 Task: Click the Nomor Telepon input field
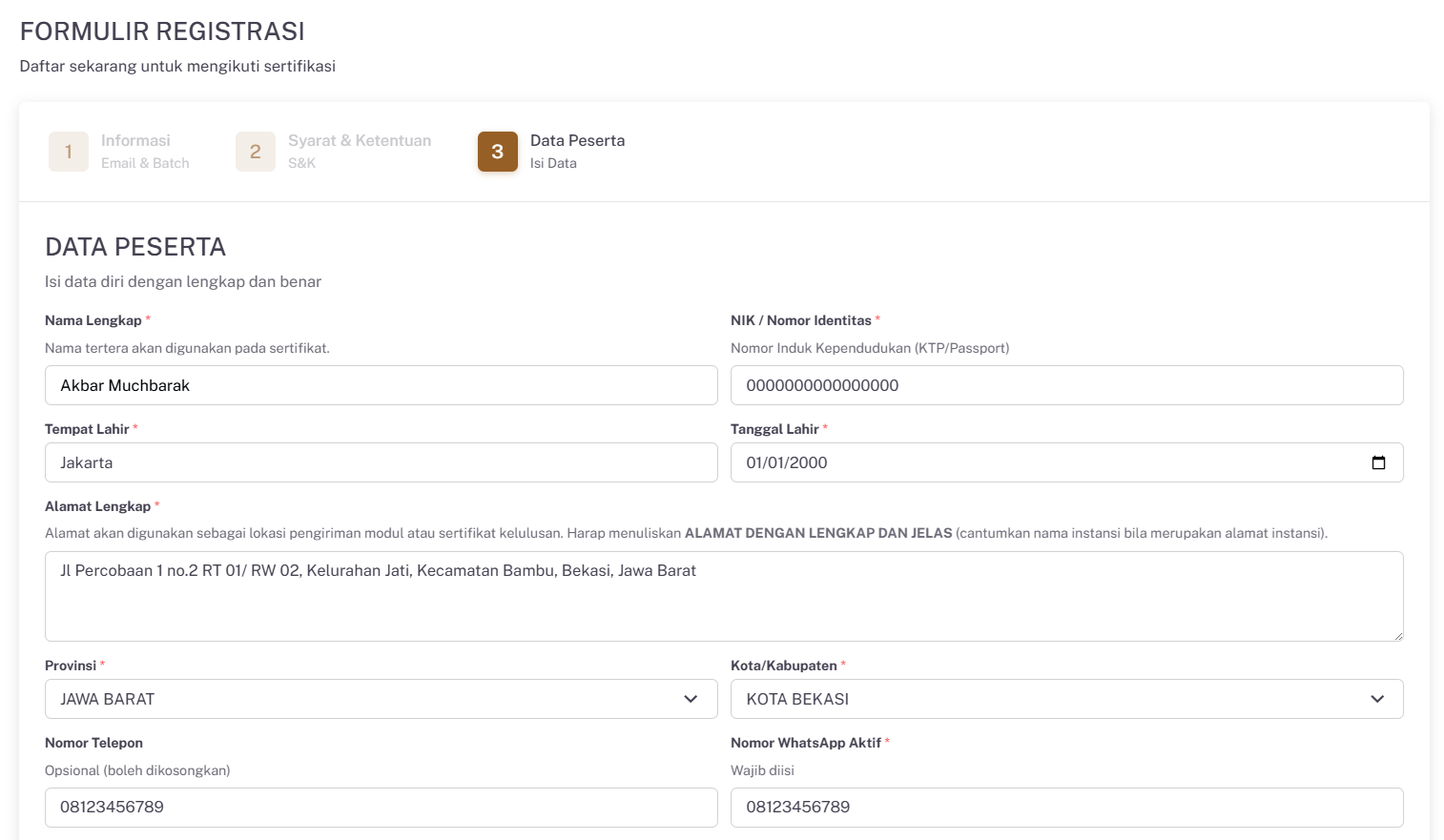click(x=381, y=807)
